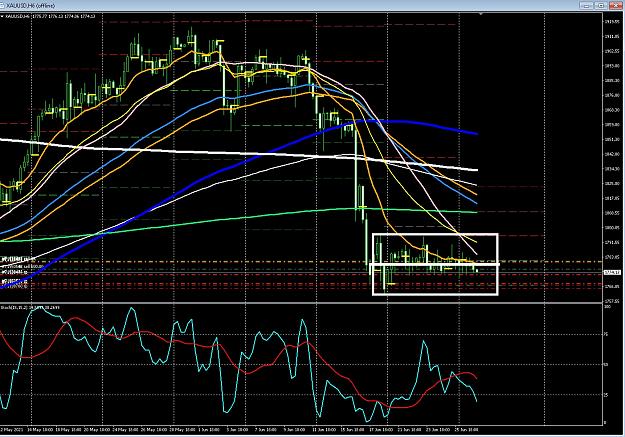
Task: Click the '1 Jun 18:00' date on the time axis
Action: 209,430
